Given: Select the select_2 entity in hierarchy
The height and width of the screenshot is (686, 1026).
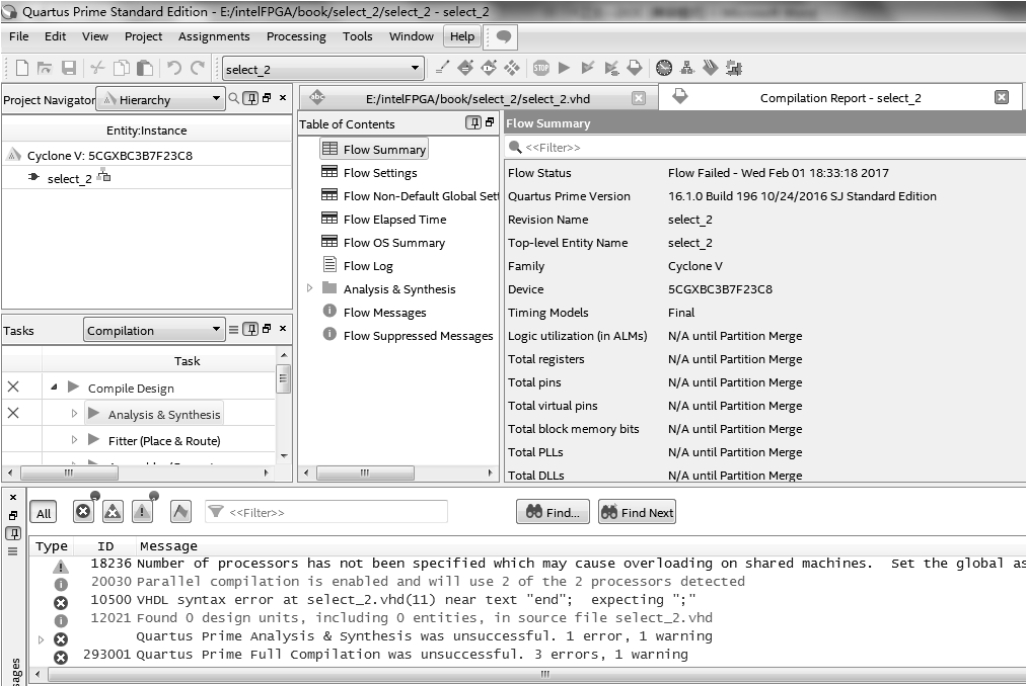Looking at the screenshot, I should pos(69,178).
